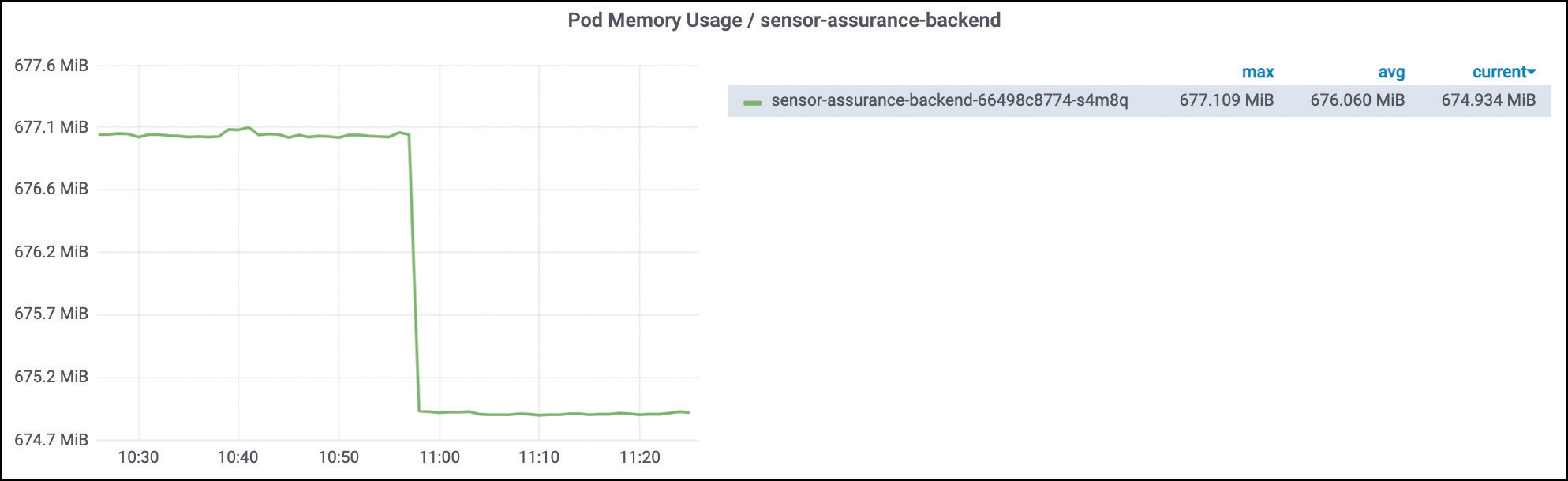Image resolution: width=1568 pixels, height=481 pixels.
Task: Click the 10:30 x-axis time label
Action: click(138, 457)
